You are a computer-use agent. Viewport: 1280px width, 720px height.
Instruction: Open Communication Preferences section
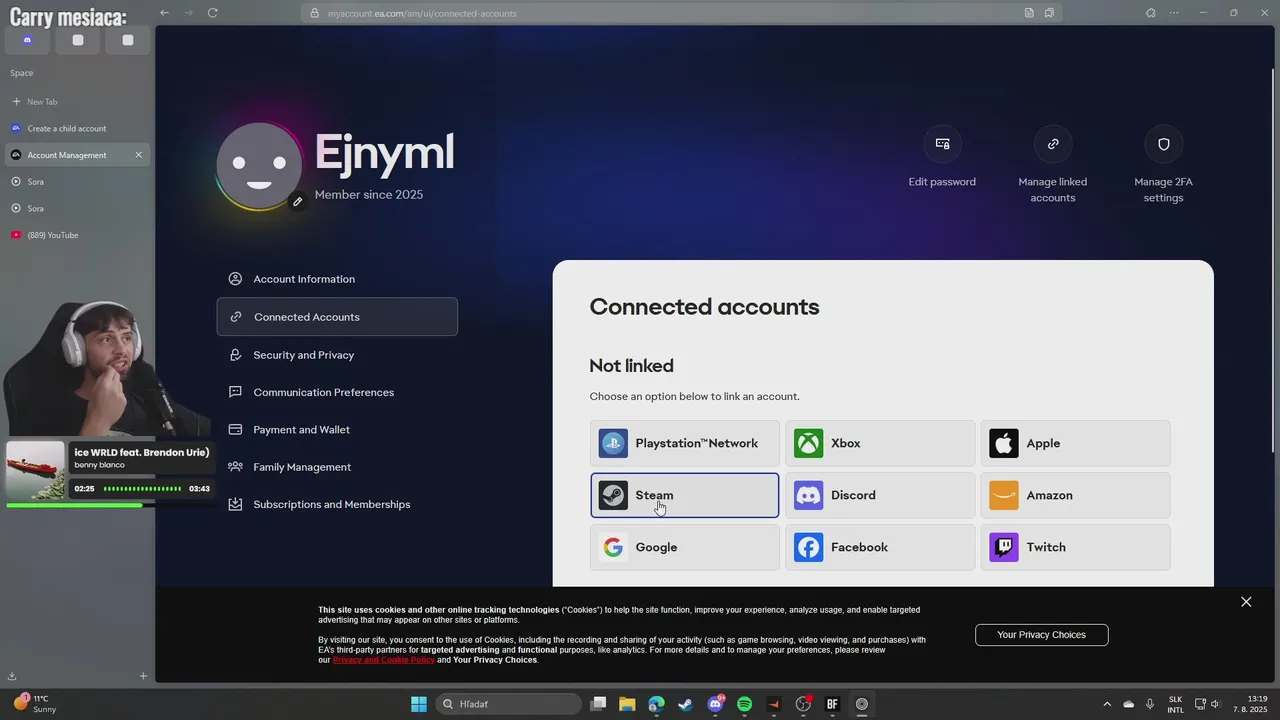(337, 392)
